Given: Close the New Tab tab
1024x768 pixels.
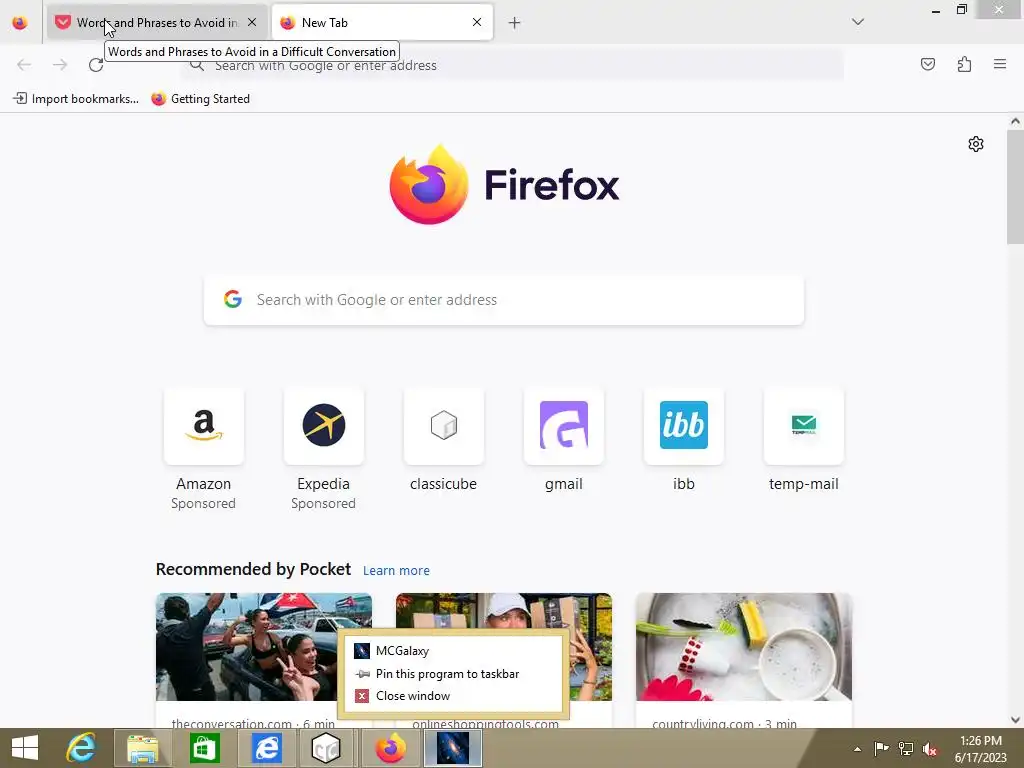Looking at the screenshot, I should tap(477, 22).
